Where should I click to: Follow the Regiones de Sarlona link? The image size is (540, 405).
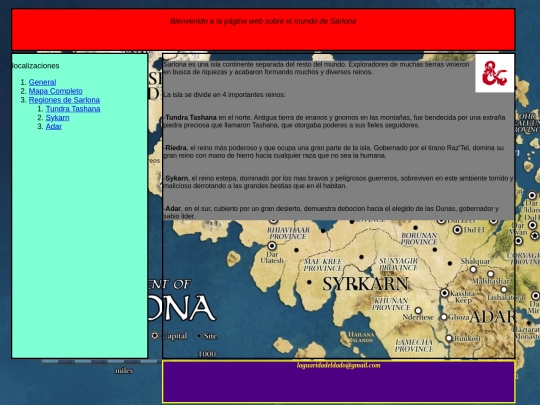64,100
